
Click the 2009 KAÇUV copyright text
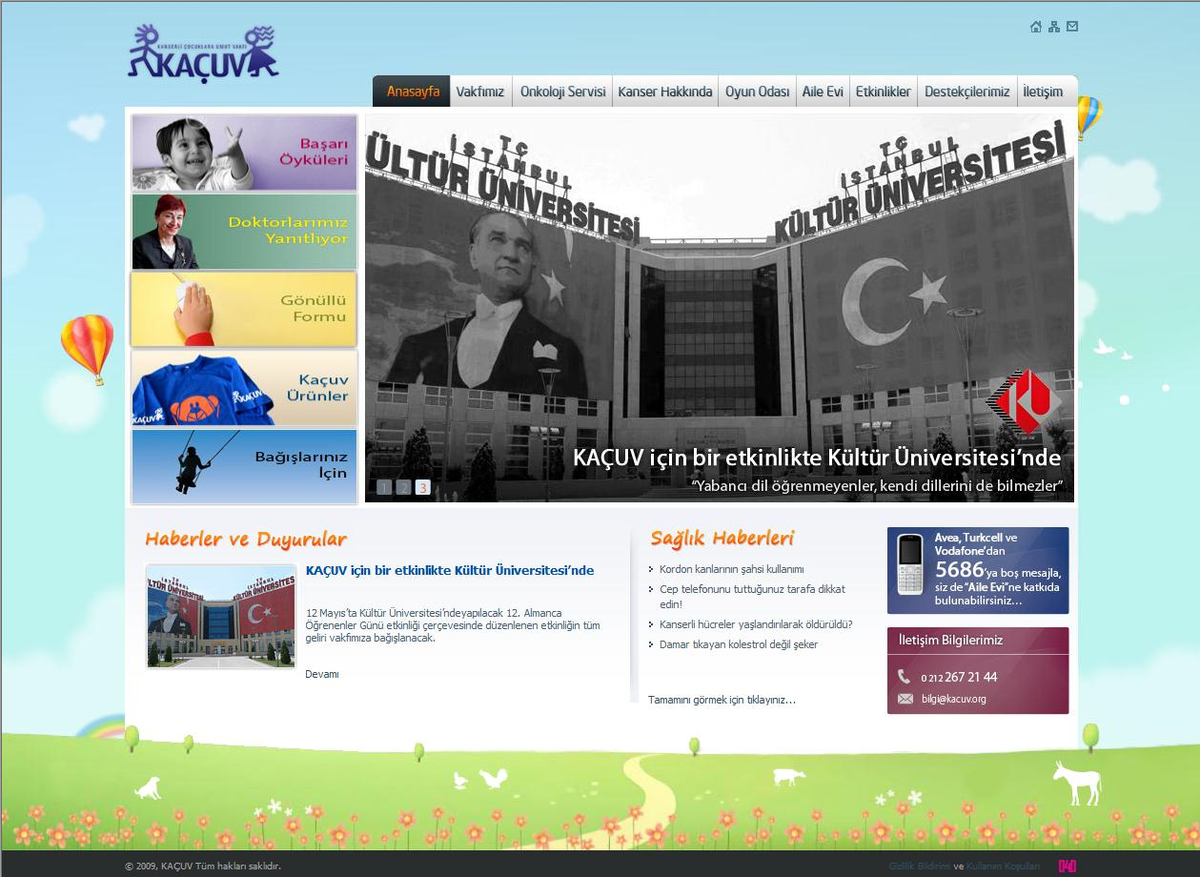pos(203,866)
